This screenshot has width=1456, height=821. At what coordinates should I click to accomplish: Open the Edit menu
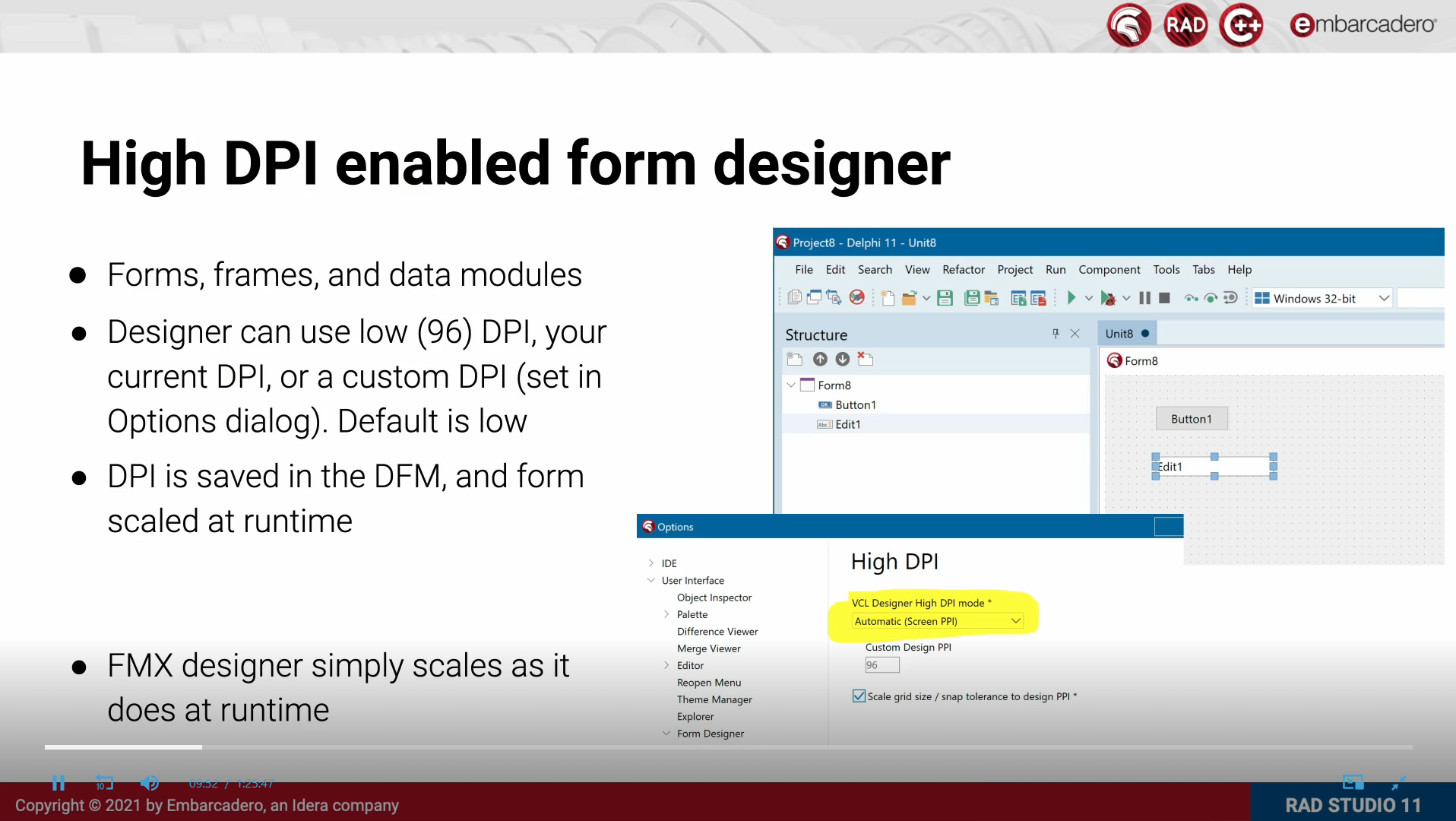[835, 269]
